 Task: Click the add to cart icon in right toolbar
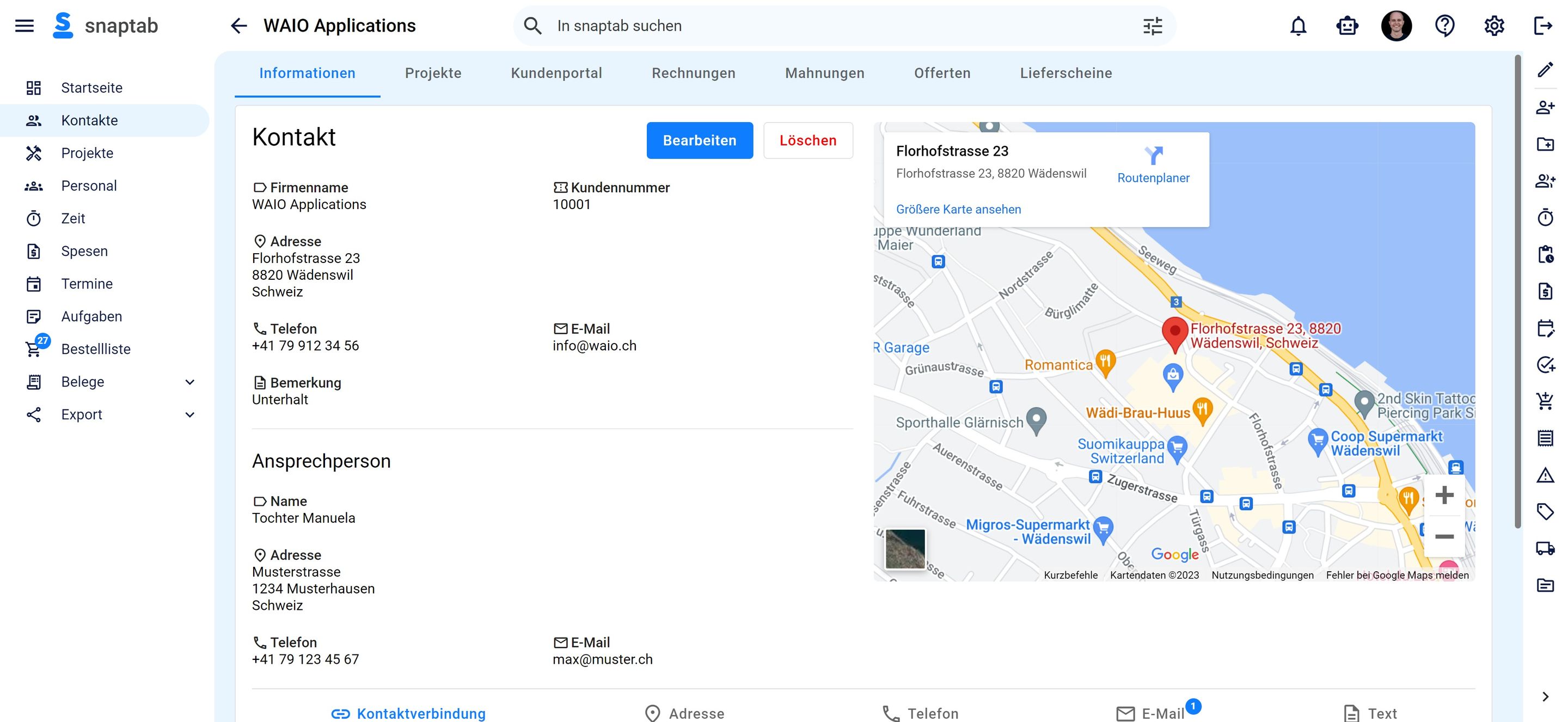pyautogui.click(x=1546, y=401)
